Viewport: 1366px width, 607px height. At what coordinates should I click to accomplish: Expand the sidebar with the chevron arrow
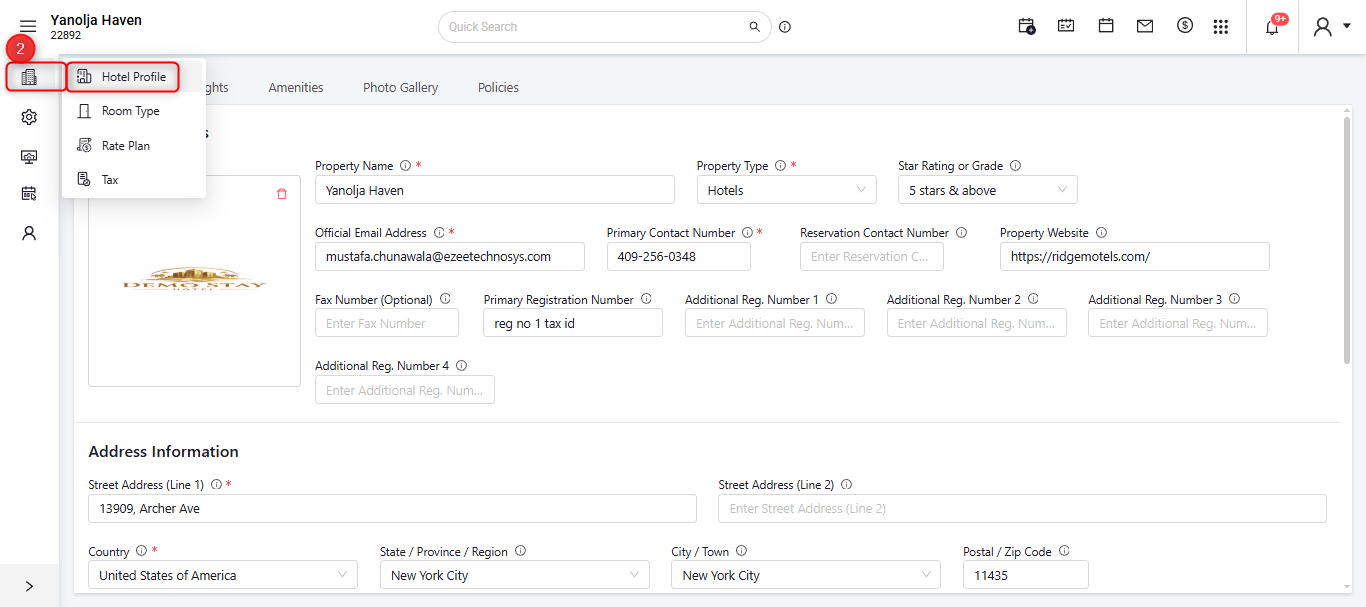[29, 587]
